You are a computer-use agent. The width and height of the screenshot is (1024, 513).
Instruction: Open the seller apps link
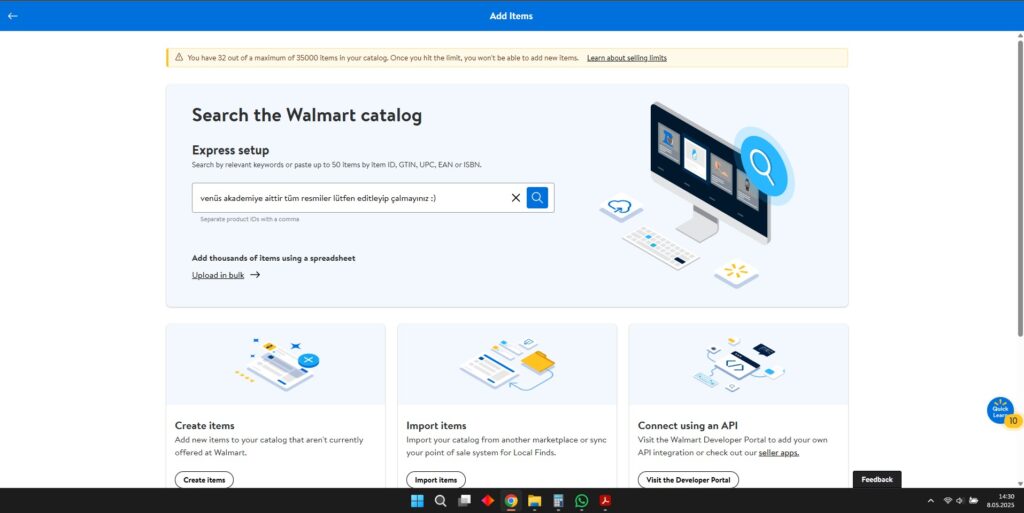[778, 452]
